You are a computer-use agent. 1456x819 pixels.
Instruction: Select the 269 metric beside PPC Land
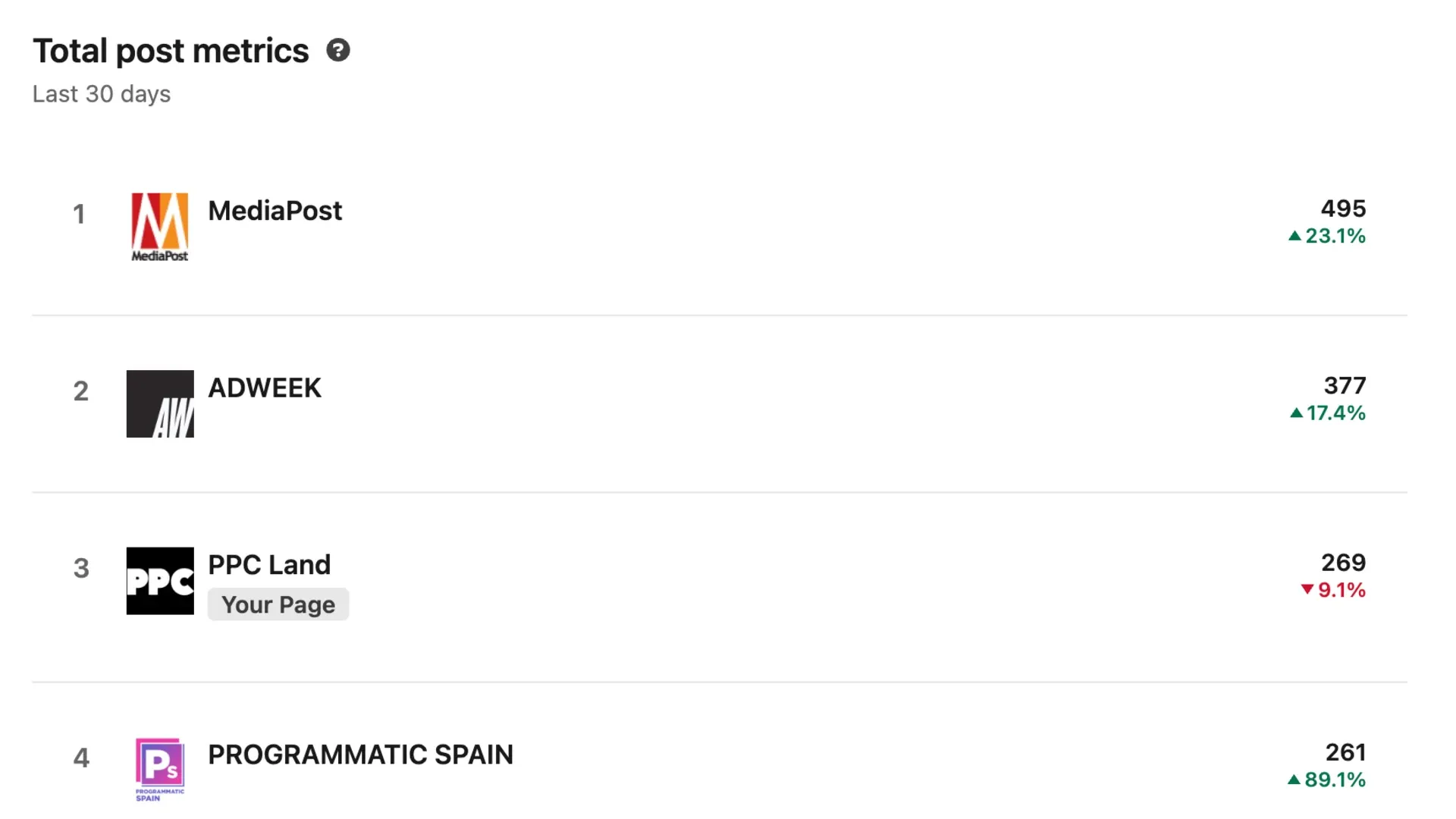1343,562
